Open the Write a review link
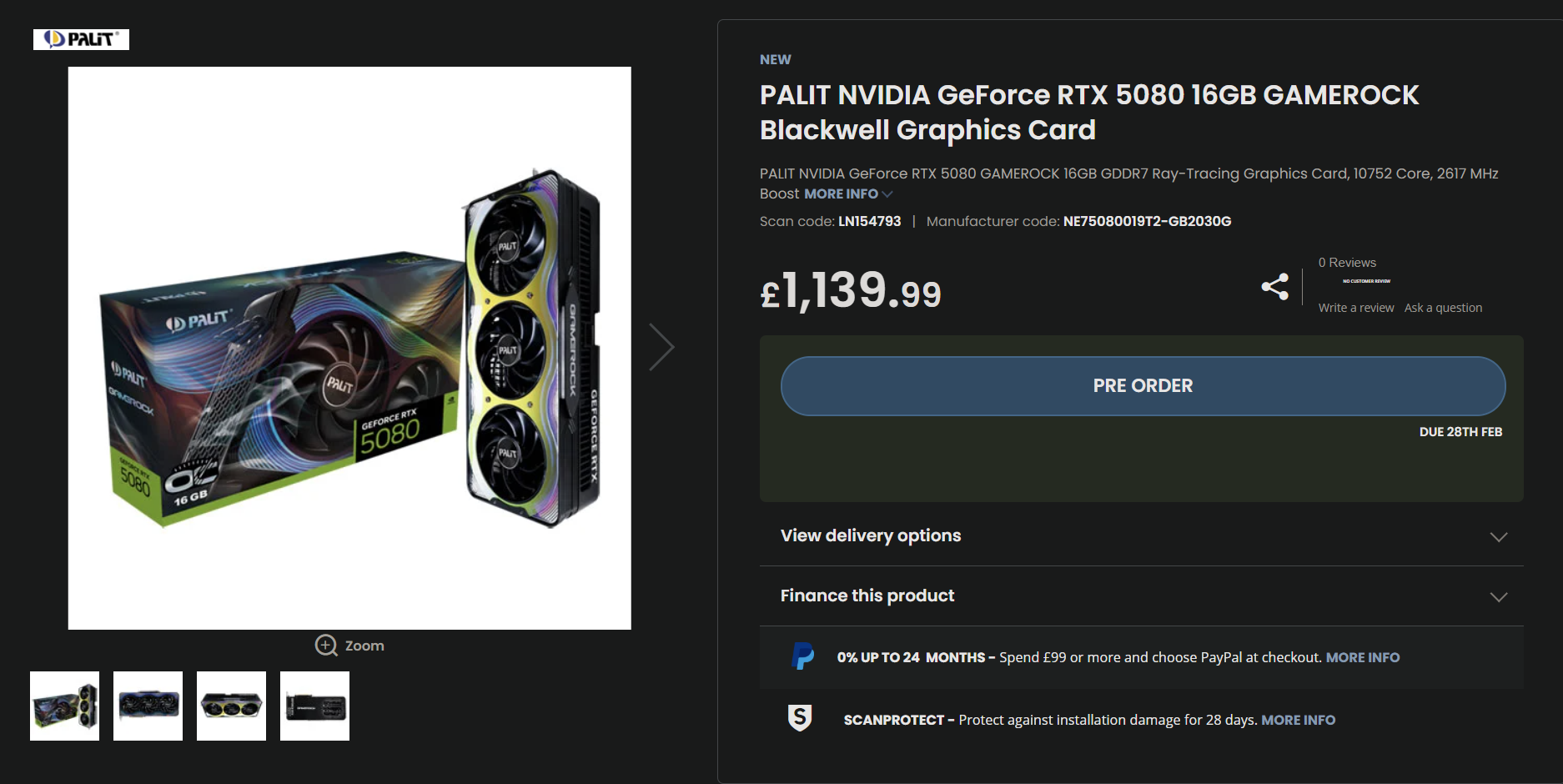The width and height of the screenshot is (1563, 784). (x=1355, y=308)
